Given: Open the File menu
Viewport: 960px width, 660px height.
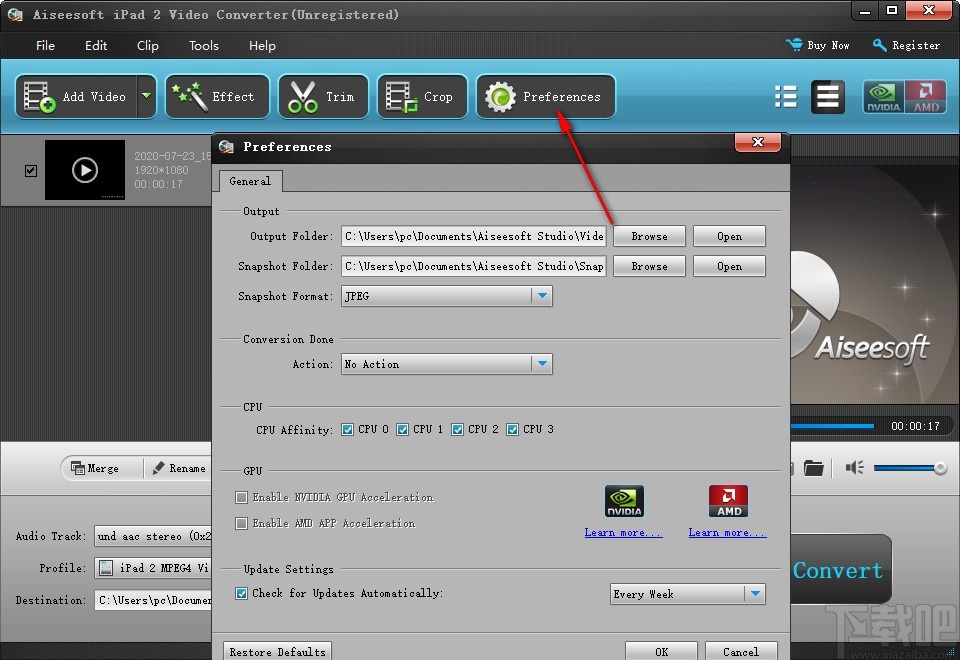Looking at the screenshot, I should pyautogui.click(x=45, y=45).
